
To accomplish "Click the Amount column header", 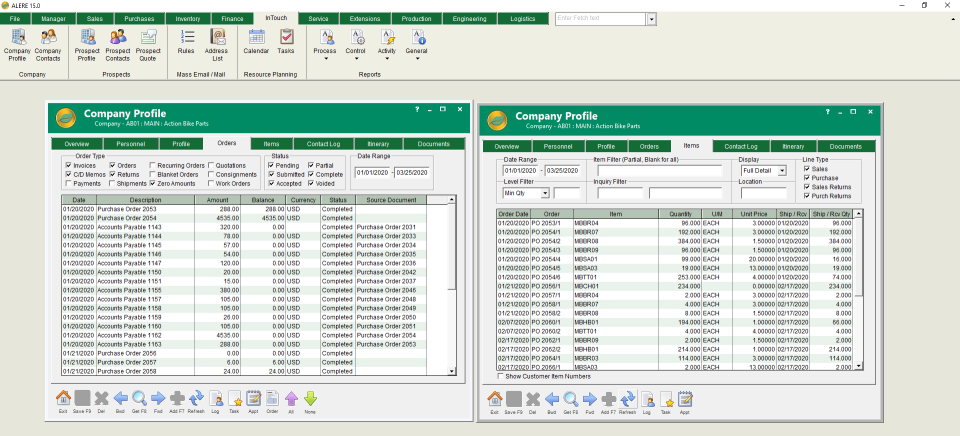I will 217,200.
